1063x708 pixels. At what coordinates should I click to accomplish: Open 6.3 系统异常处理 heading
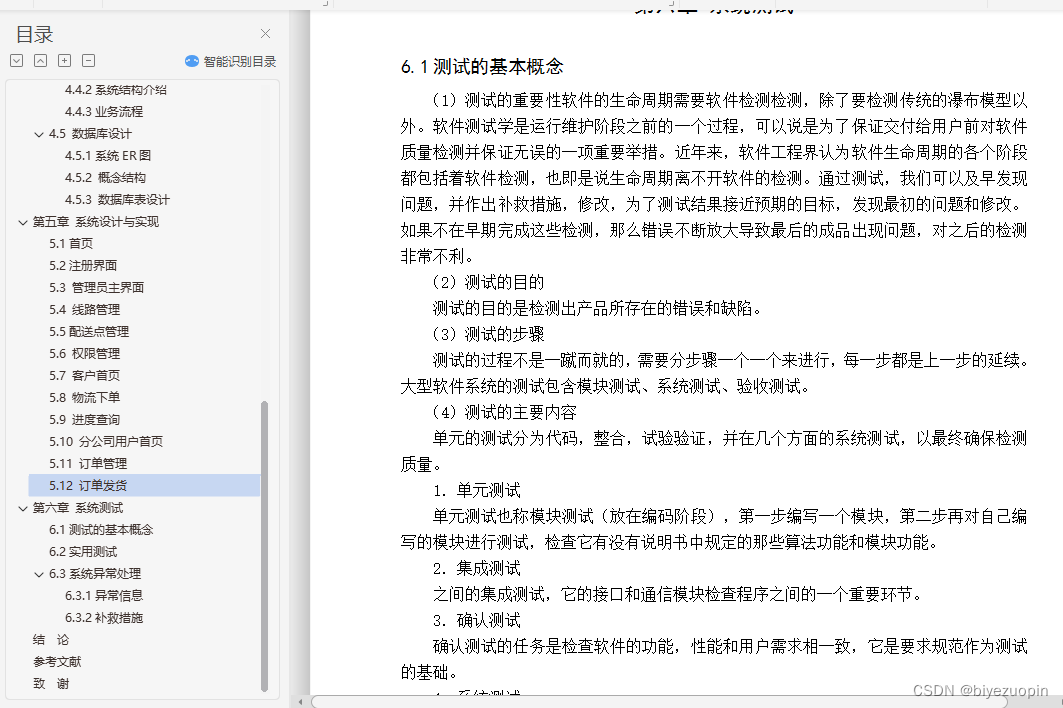95,573
